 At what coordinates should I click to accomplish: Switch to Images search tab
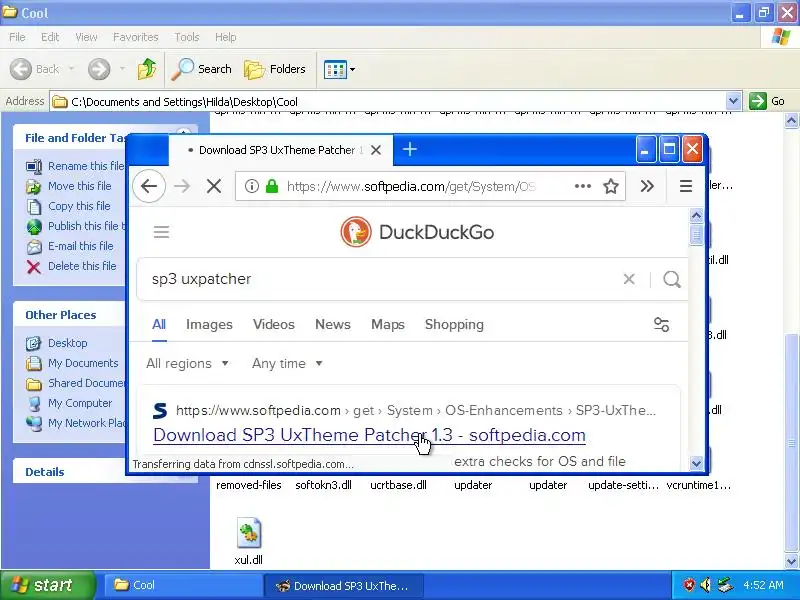[209, 324]
